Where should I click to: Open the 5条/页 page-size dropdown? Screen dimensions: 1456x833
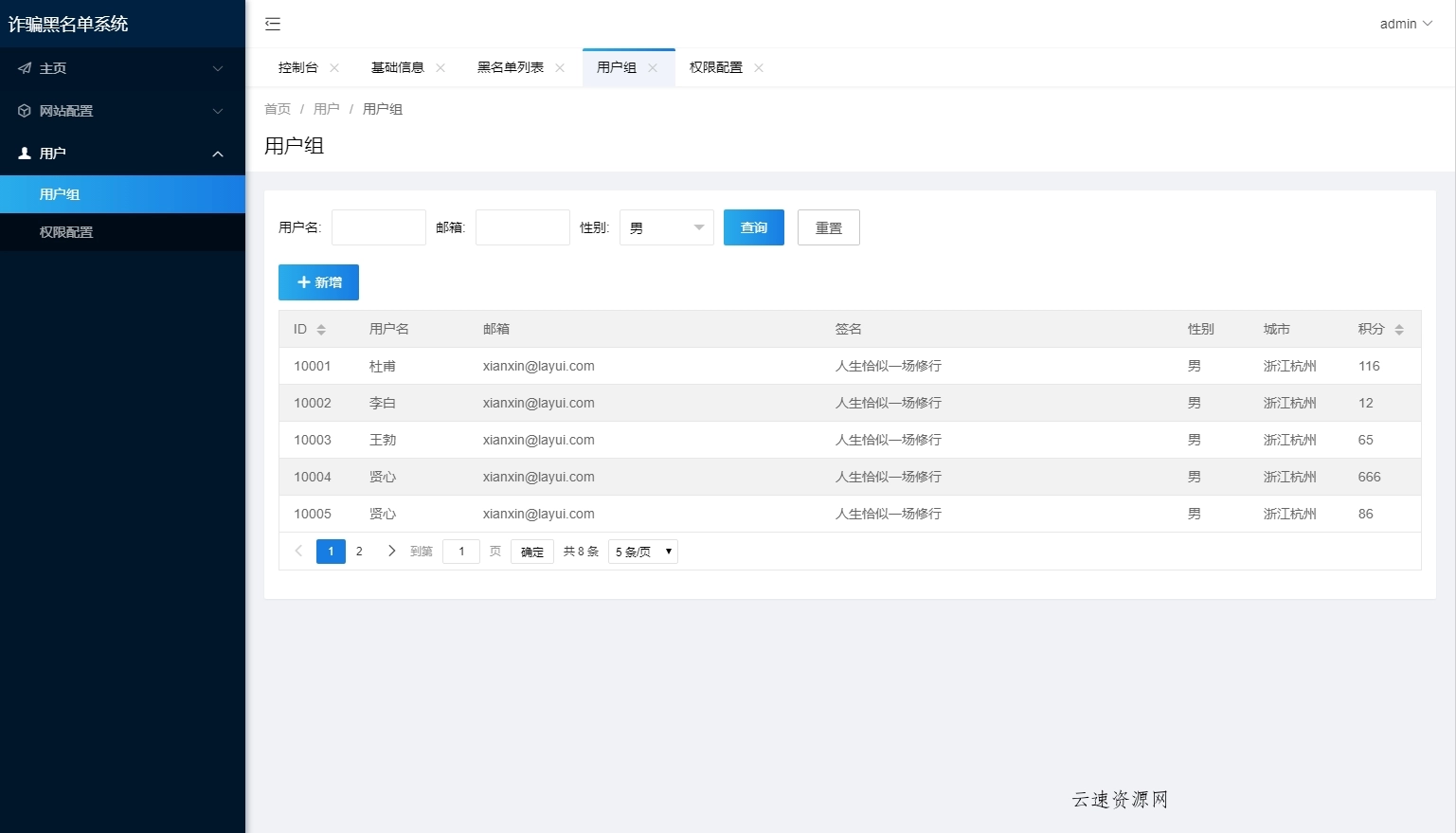642,551
